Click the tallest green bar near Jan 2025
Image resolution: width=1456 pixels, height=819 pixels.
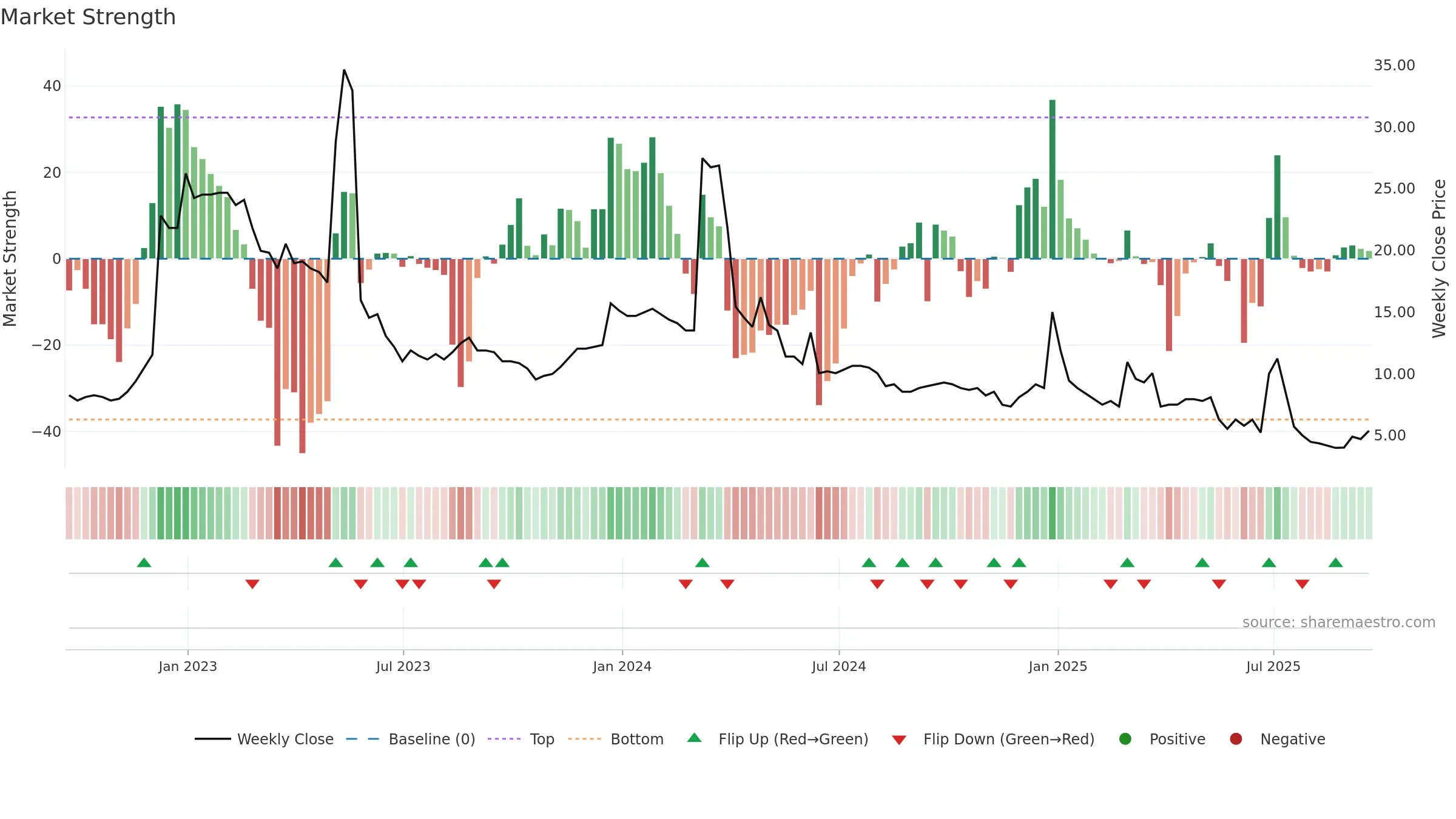point(1052,180)
